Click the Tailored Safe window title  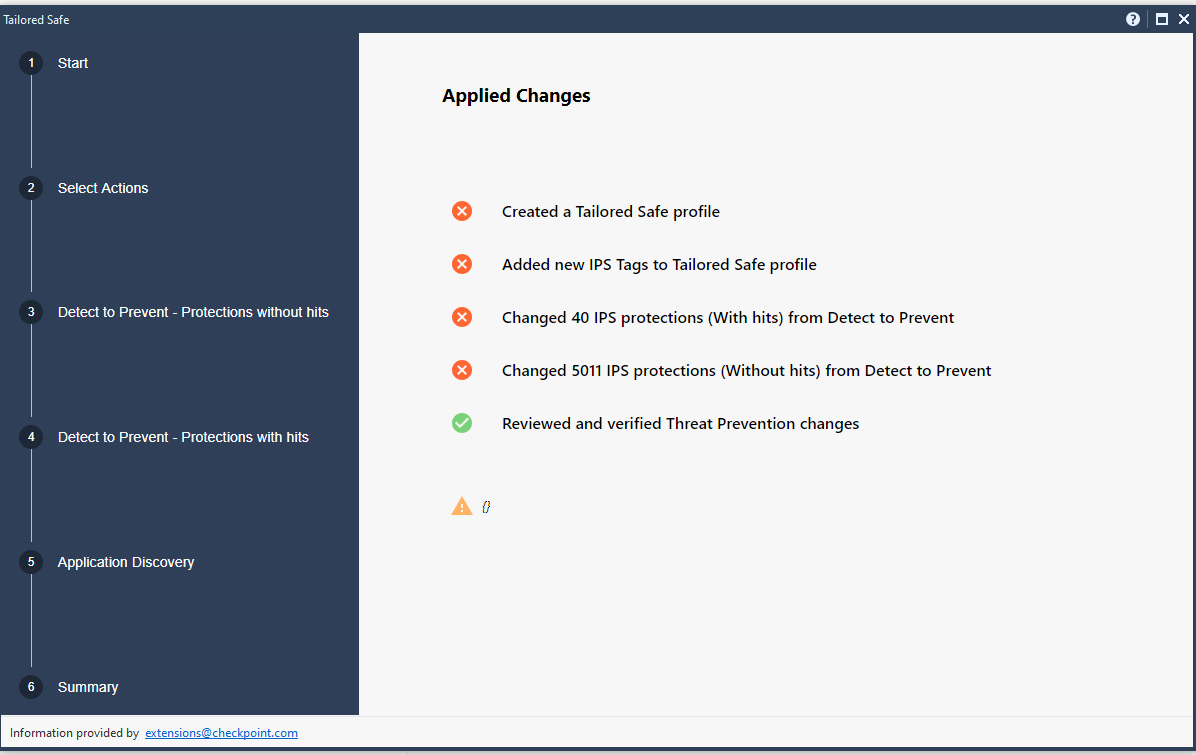[36, 20]
